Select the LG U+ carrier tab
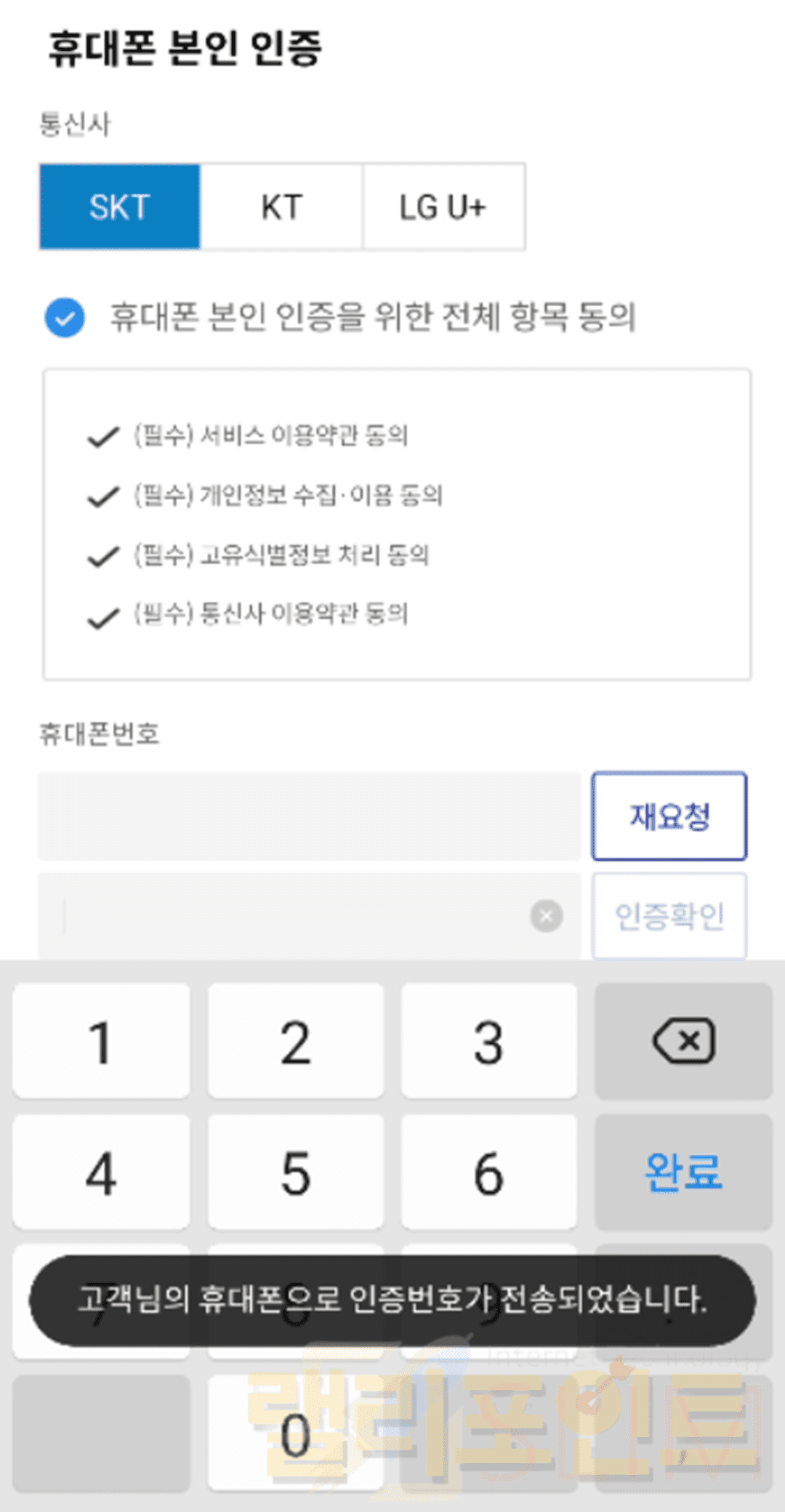 (x=443, y=207)
